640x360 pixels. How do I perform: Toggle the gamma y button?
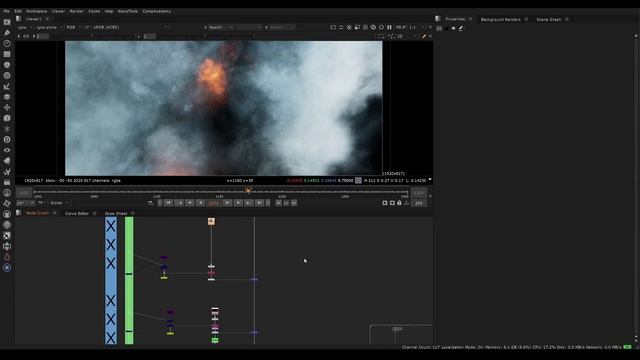coord(139,36)
